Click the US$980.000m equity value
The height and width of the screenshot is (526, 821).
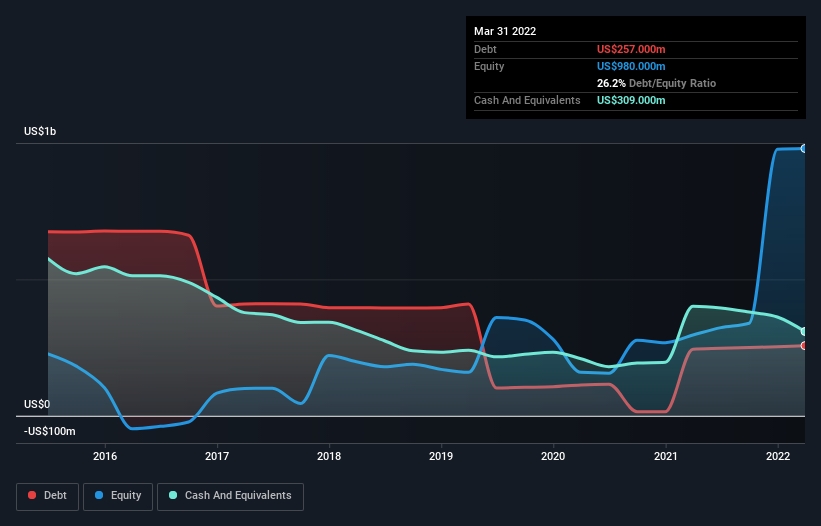click(631, 66)
